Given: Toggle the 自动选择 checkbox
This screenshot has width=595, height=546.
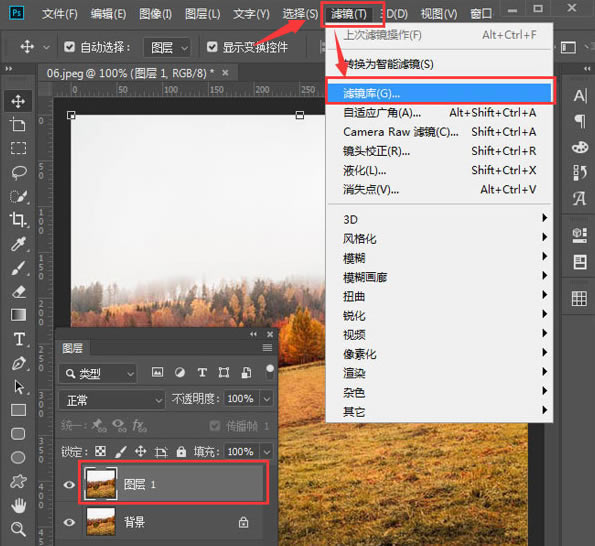Looking at the screenshot, I should 69,47.
